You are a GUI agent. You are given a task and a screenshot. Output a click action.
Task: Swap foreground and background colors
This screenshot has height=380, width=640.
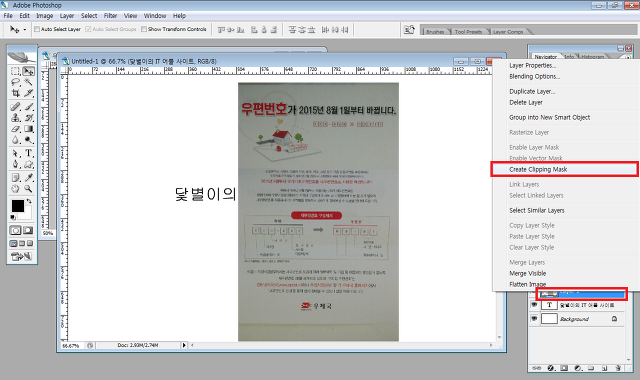(29, 201)
